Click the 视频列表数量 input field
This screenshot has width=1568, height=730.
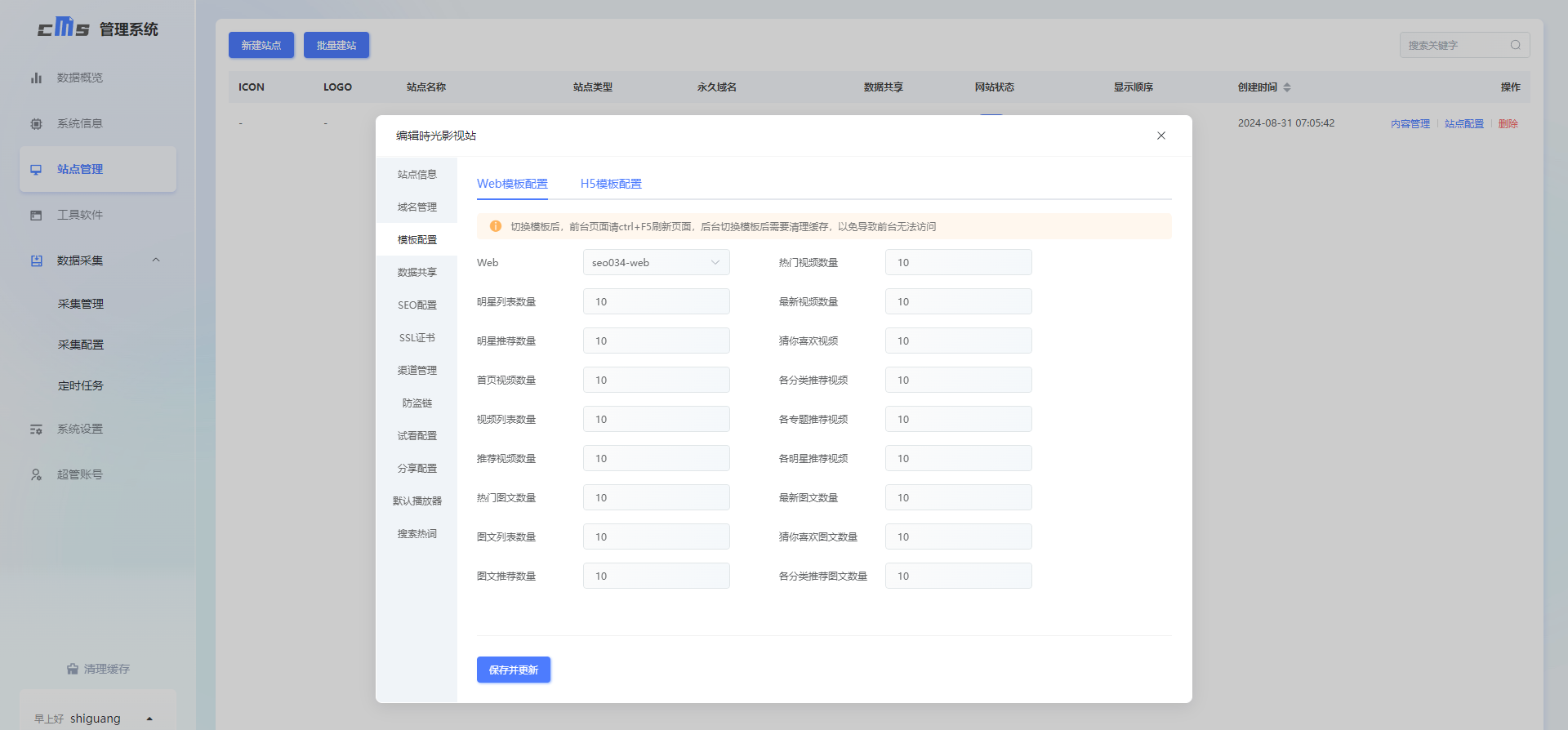point(657,419)
